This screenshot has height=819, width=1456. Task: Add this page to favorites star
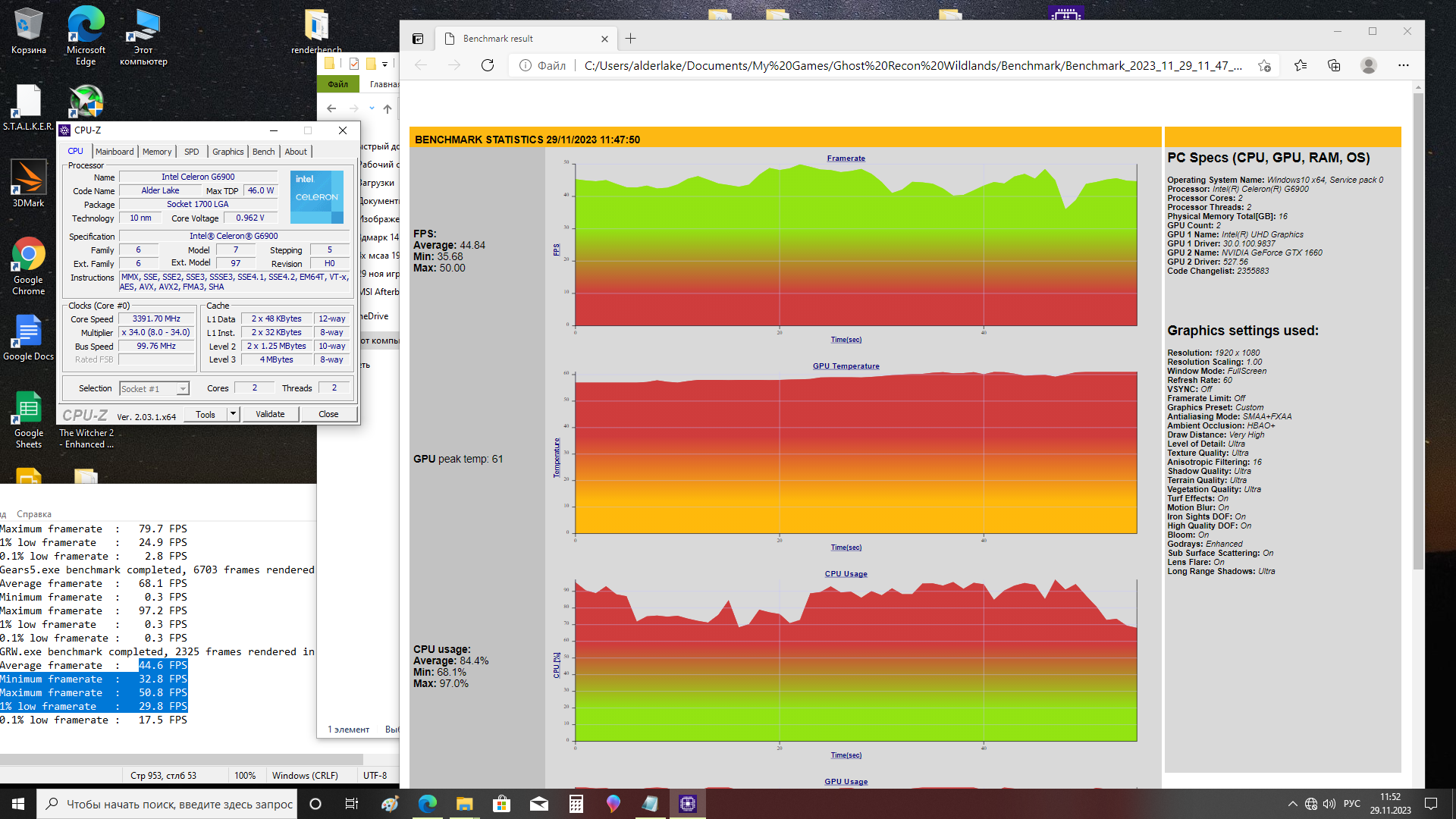coord(1264,66)
